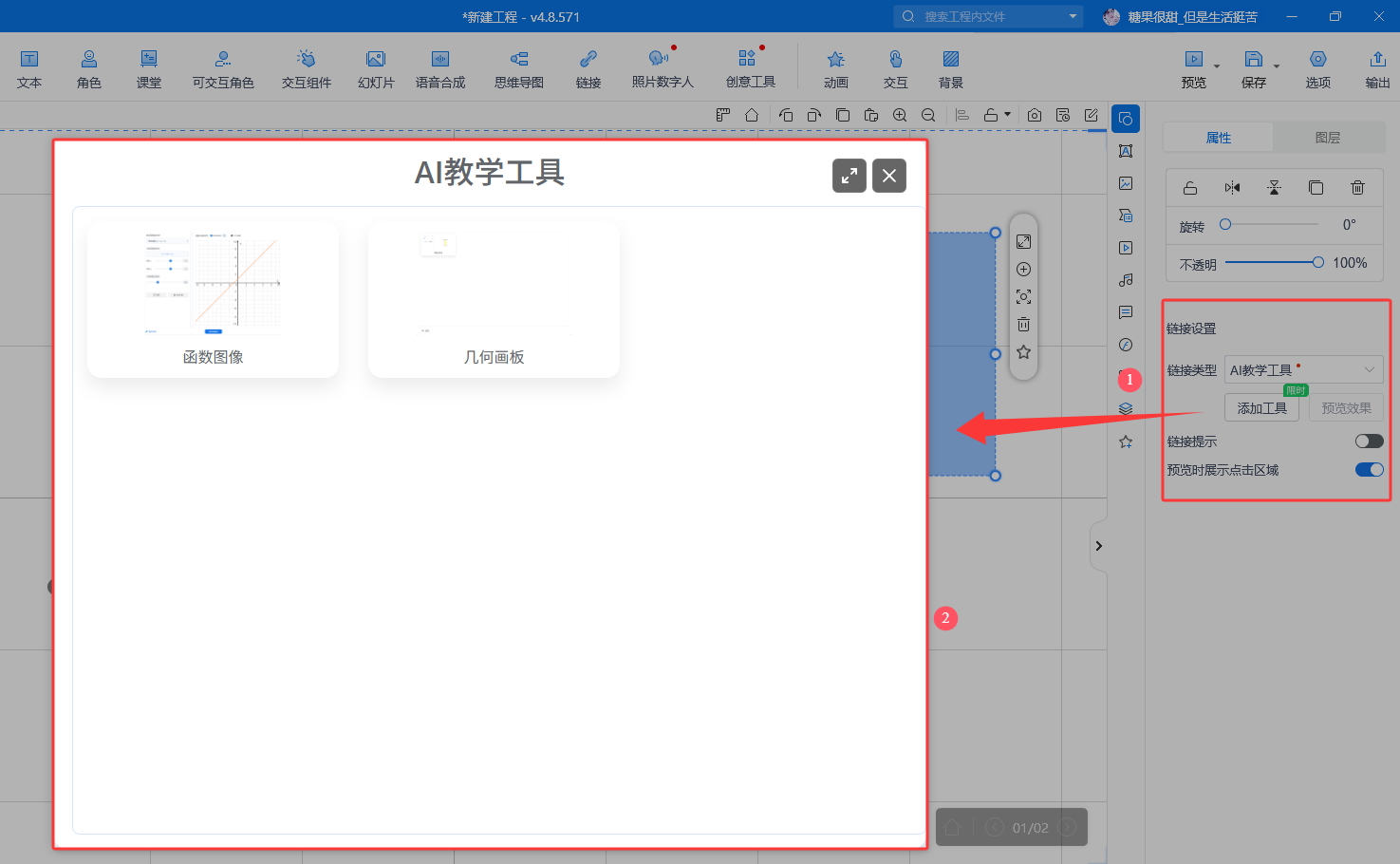This screenshot has height=864, width=1400.
Task: Click the 创意工具 creative tools icon
Action: point(750,68)
